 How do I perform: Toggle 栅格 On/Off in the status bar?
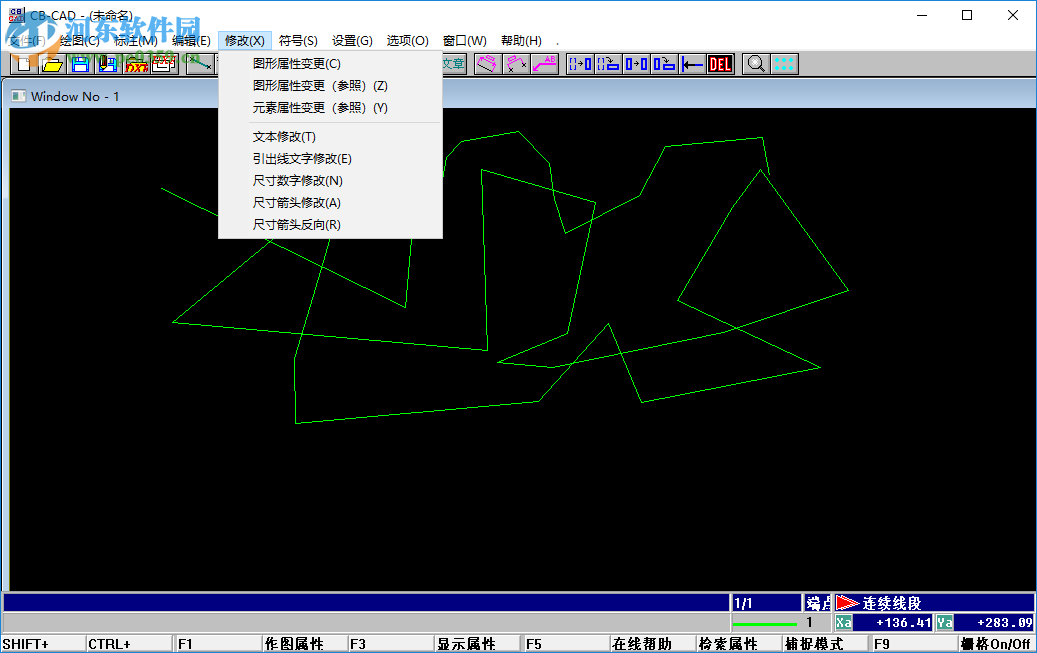pyautogui.click(x=996, y=644)
